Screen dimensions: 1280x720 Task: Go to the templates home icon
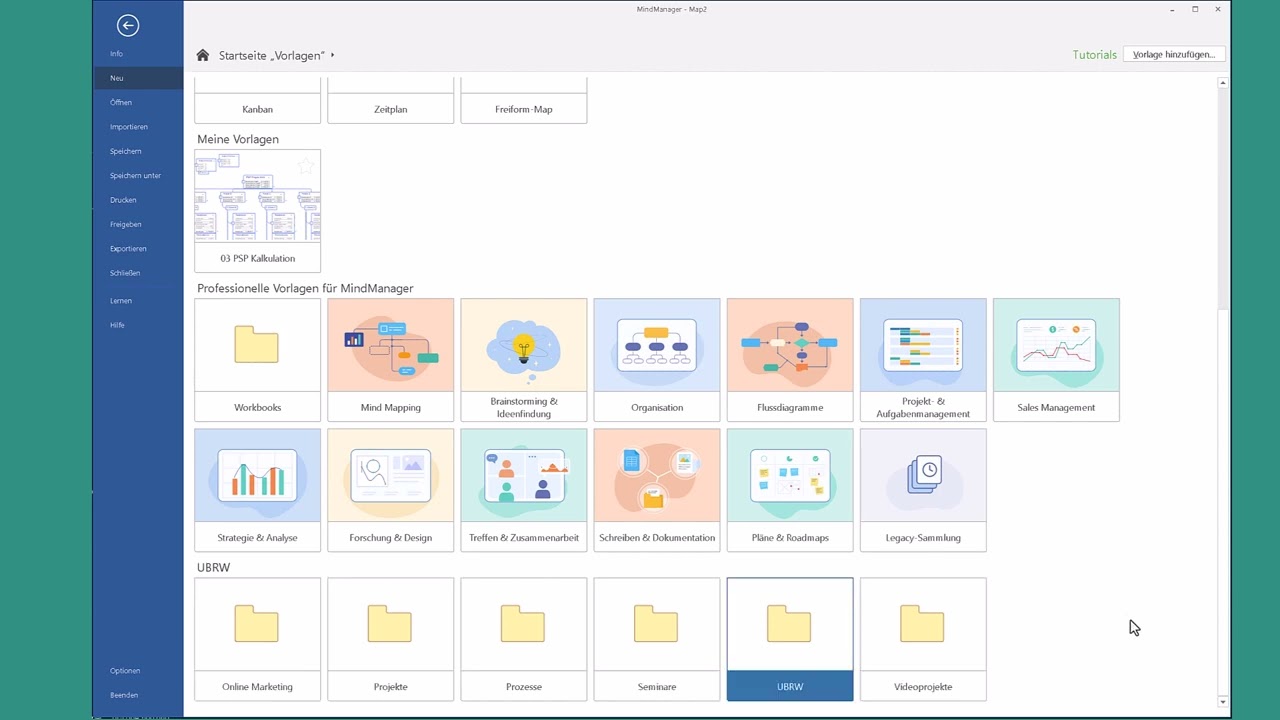coord(203,55)
